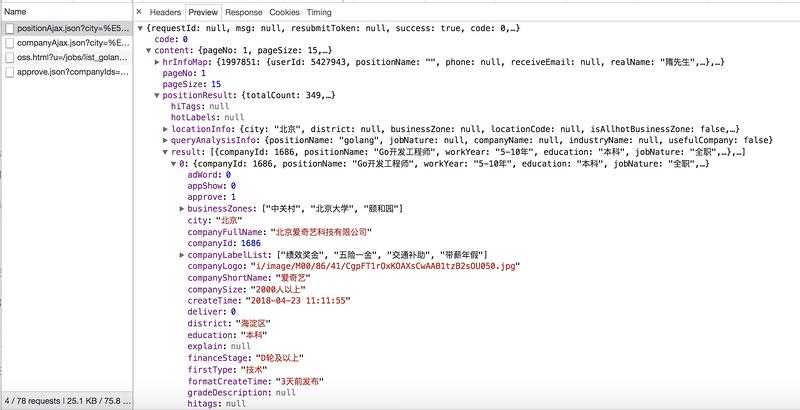The image size is (800, 410).
Task: Click the companyLogo image path value
Action: coord(385,266)
